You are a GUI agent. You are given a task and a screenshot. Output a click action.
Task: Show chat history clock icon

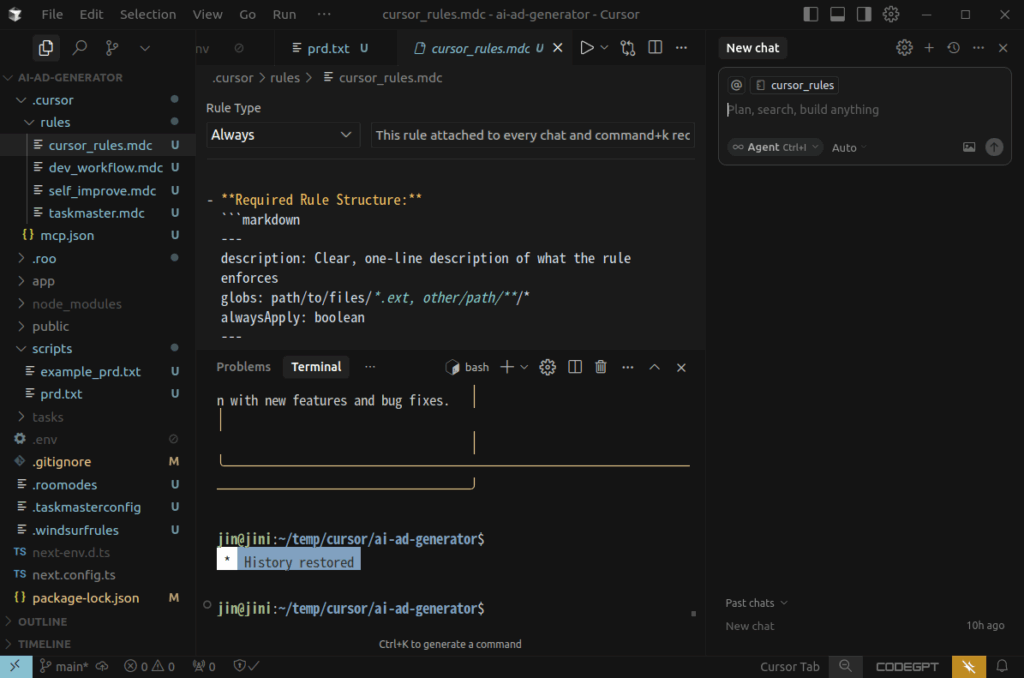pos(953,48)
